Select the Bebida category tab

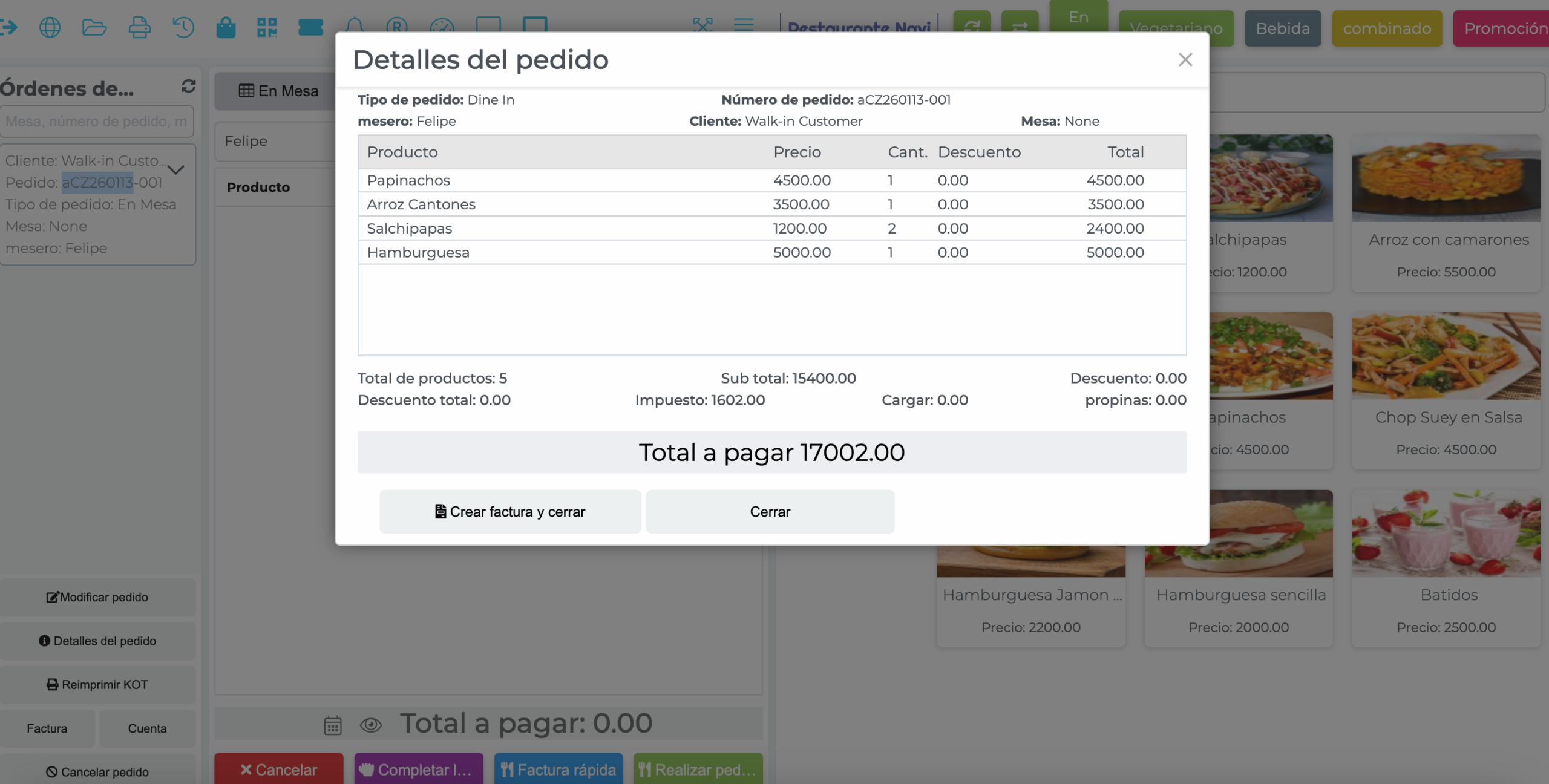(x=1282, y=28)
